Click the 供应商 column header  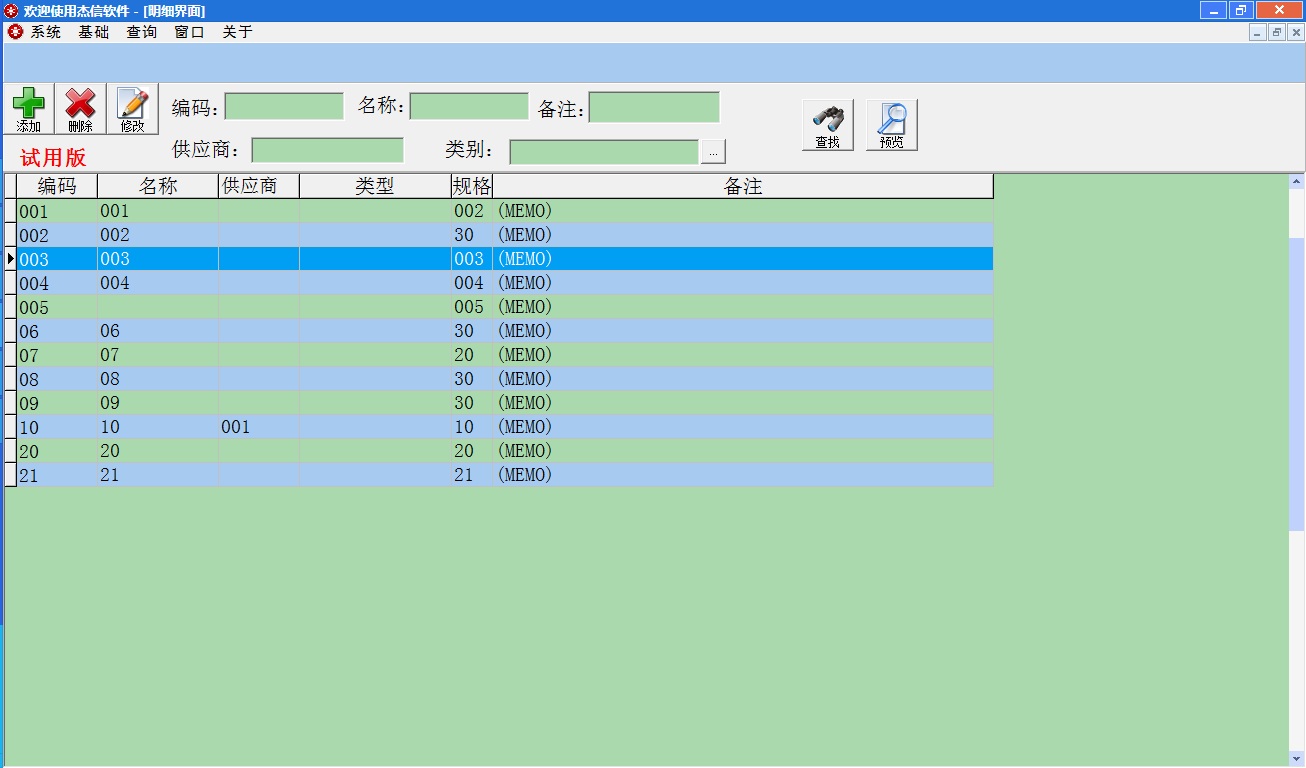pos(259,186)
